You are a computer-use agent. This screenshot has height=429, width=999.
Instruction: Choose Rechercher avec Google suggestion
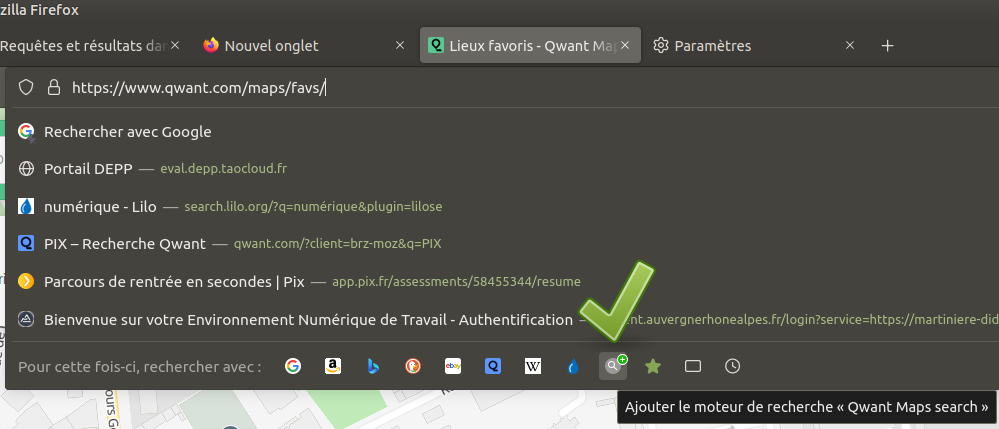(503, 132)
